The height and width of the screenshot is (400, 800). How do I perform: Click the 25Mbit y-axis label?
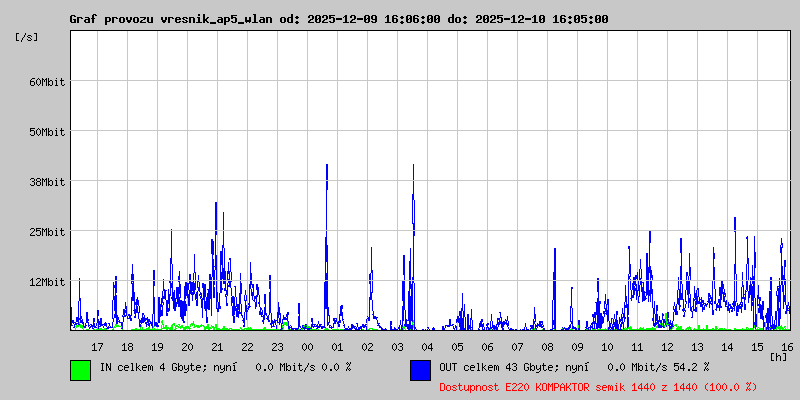(47, 232)
